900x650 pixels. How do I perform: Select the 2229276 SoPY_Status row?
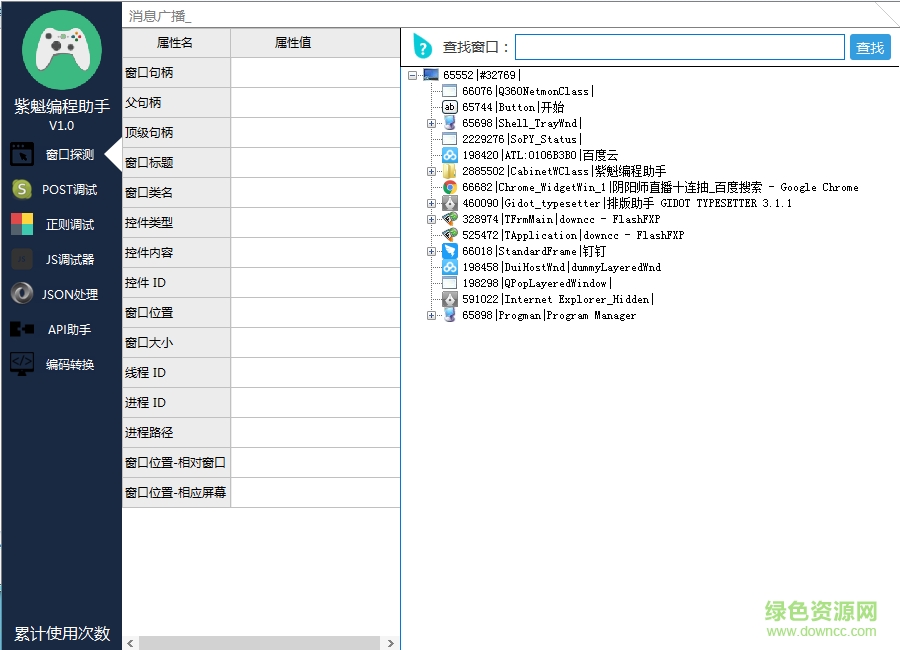tap(522, 139)
